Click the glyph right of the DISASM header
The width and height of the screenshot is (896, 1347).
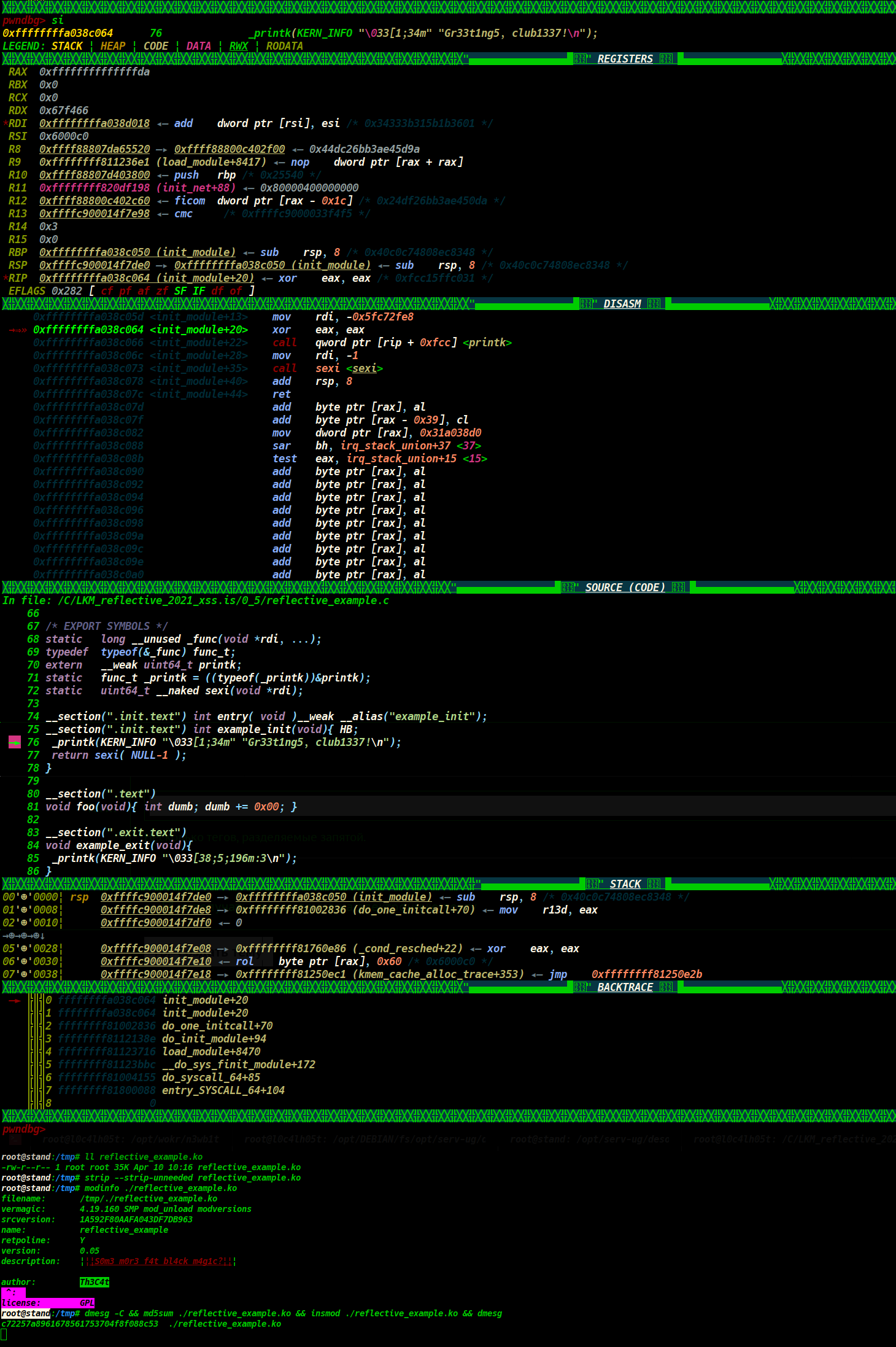pyautogui.click(x=654, y=304)
